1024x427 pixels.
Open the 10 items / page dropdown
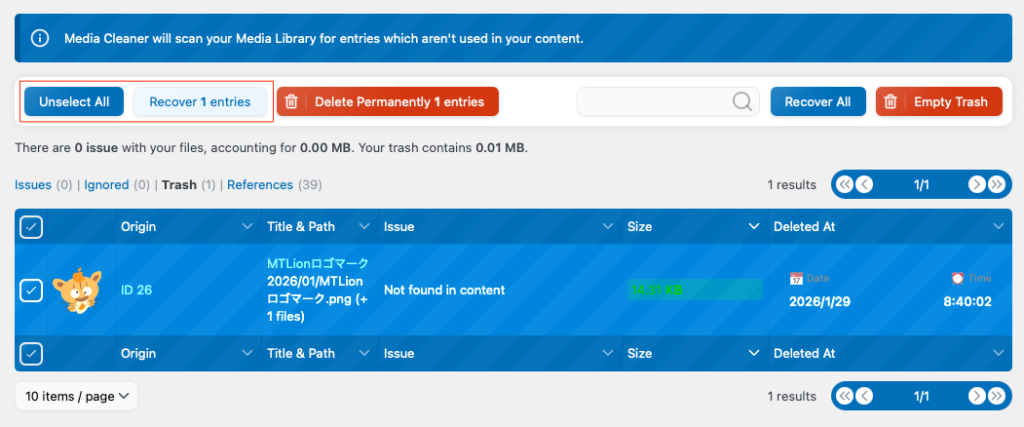[77, 396]
